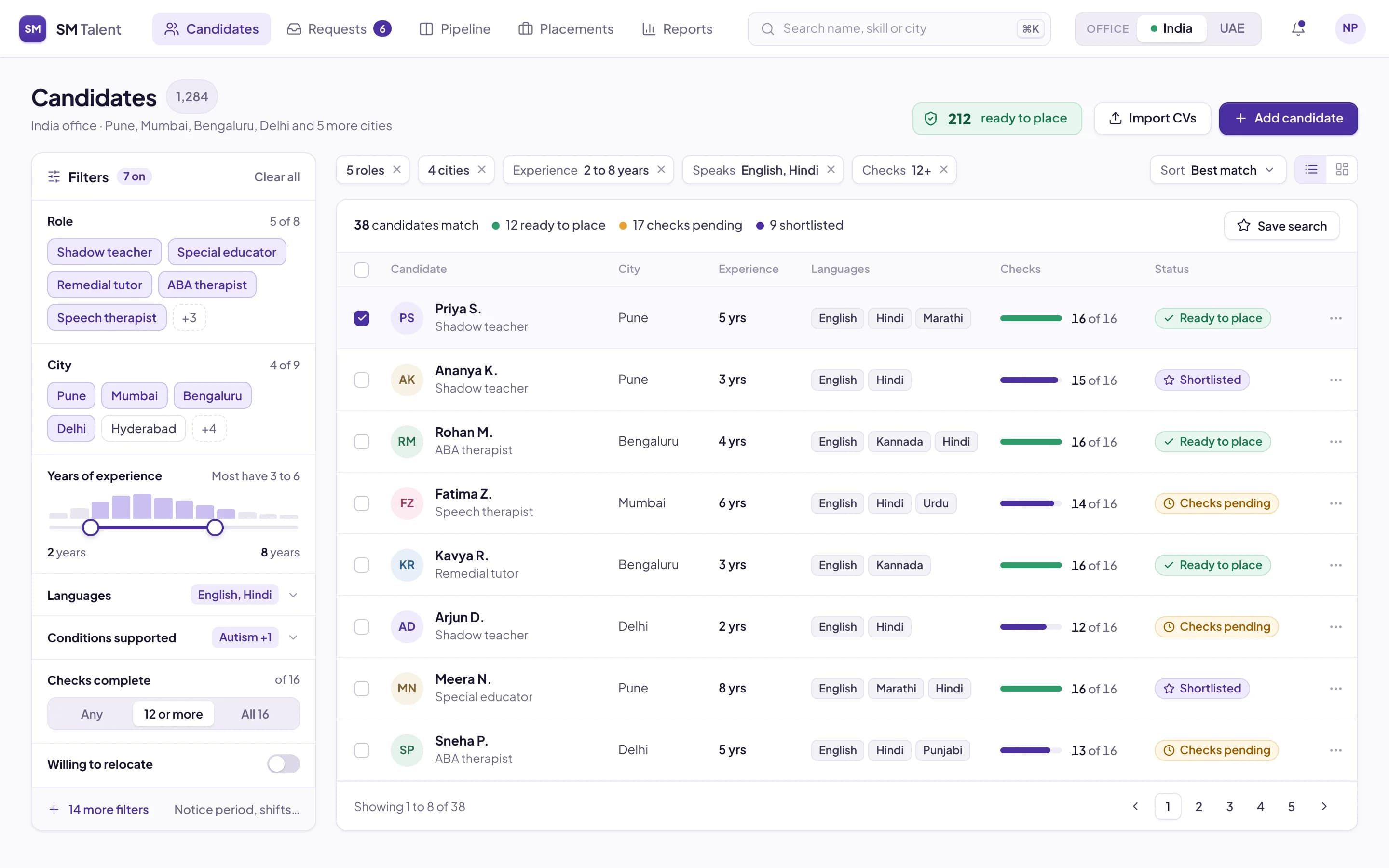This screenshot has height=868, width=1389.
Task: Switch to grid view icon
Action: pyautogui.click(x=1342, y=169)
